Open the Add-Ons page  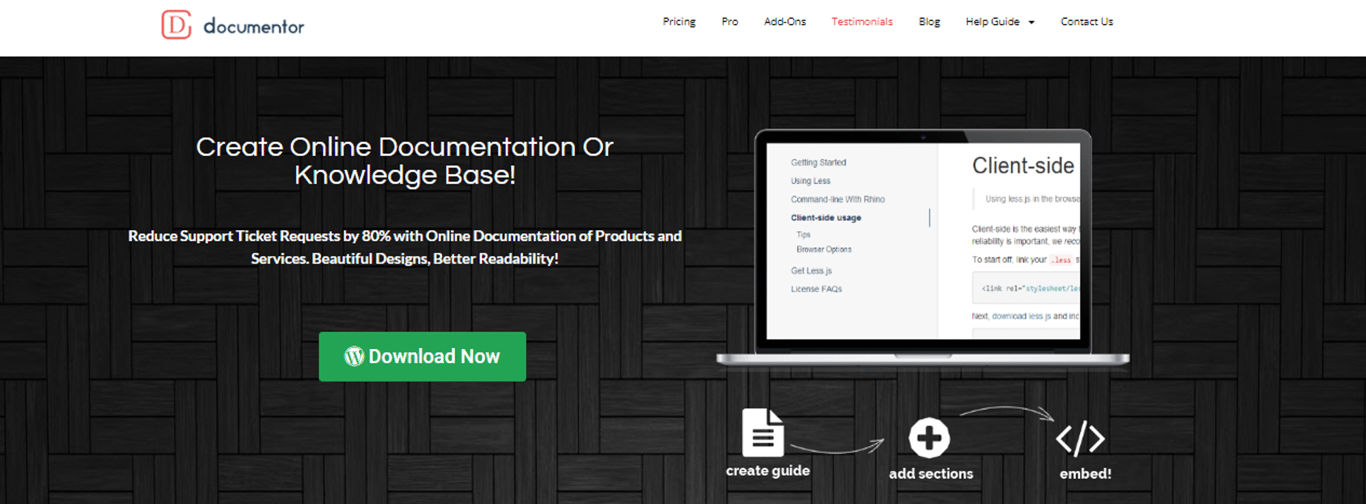[x=785, y=22]
